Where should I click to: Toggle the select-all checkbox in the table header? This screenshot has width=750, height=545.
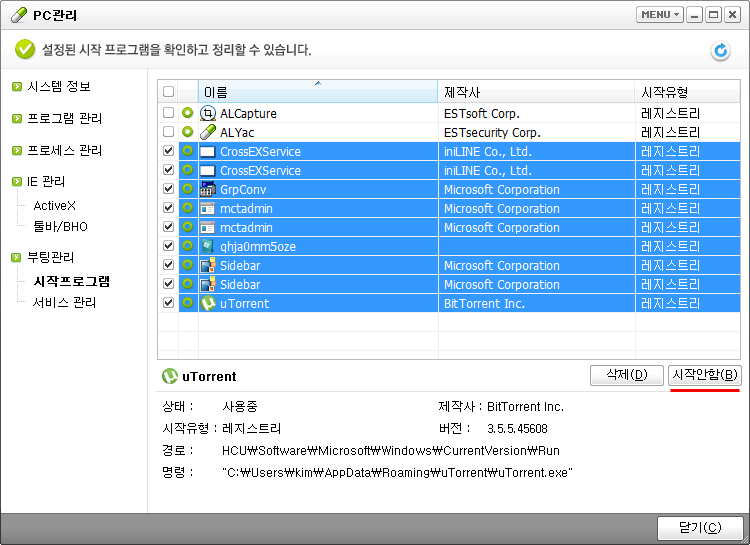168,91
